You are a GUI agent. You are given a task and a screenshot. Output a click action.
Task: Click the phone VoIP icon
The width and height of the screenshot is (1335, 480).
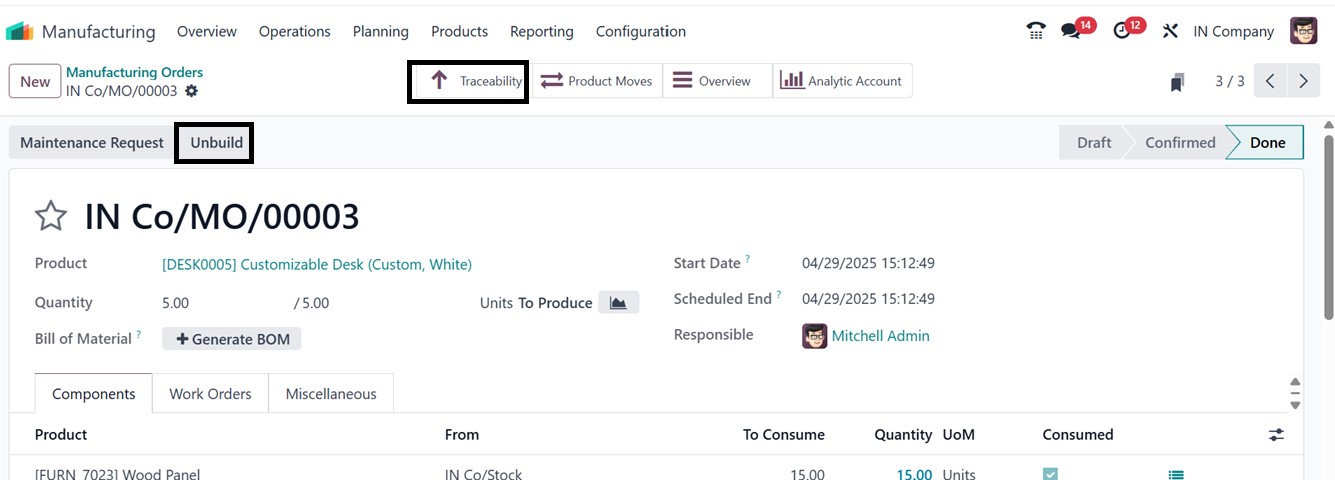[x=1036, y=31]
